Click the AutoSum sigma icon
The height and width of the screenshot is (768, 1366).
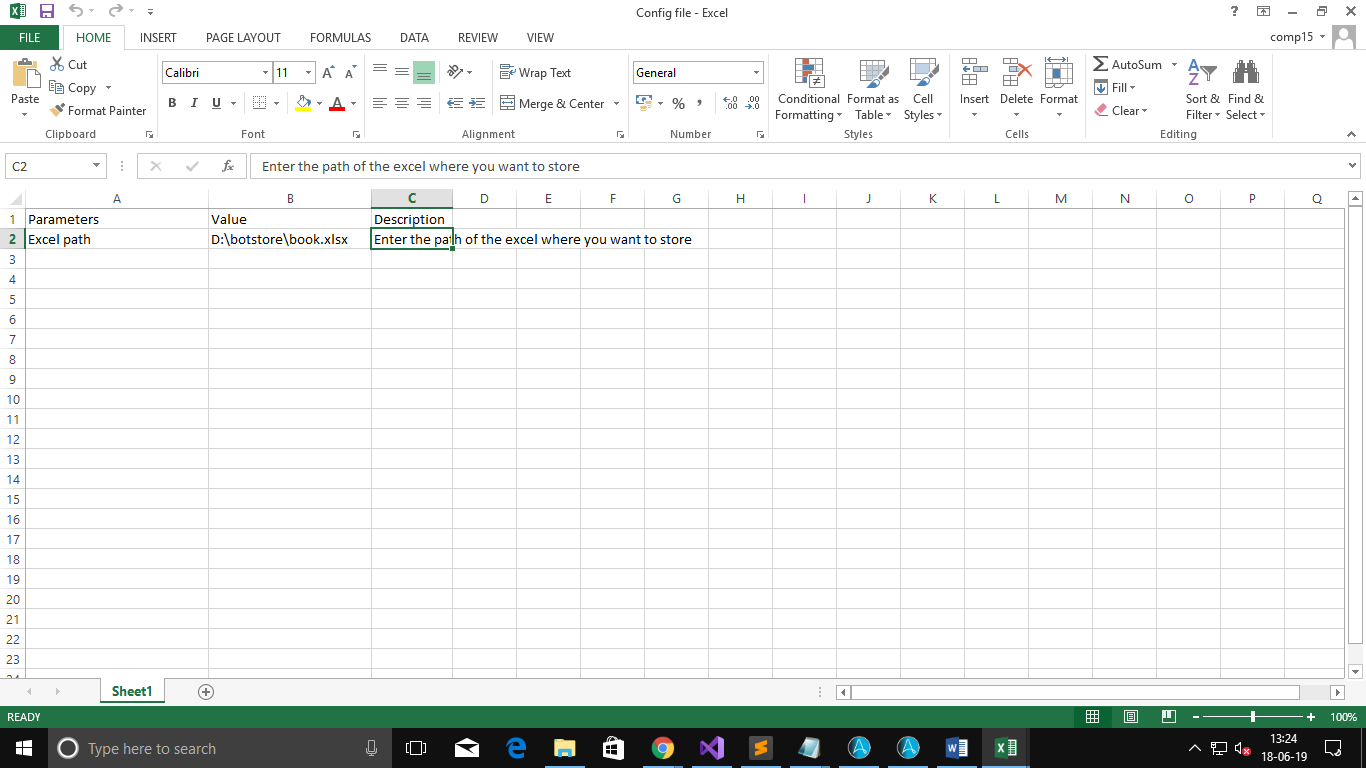click(1101, 64)
